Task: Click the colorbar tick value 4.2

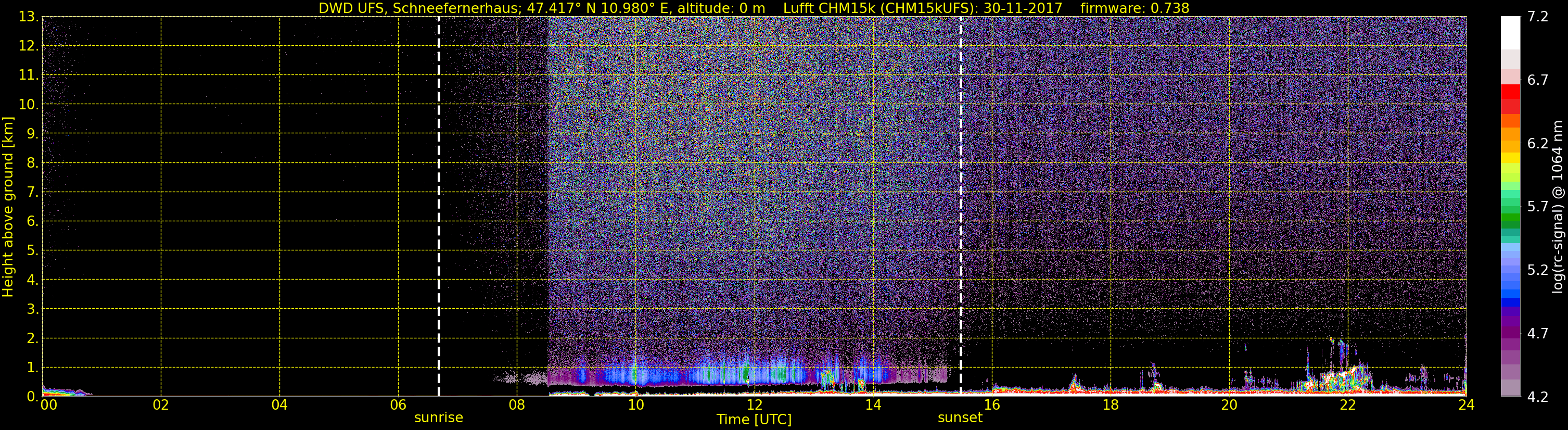Action: [1538, 397]
